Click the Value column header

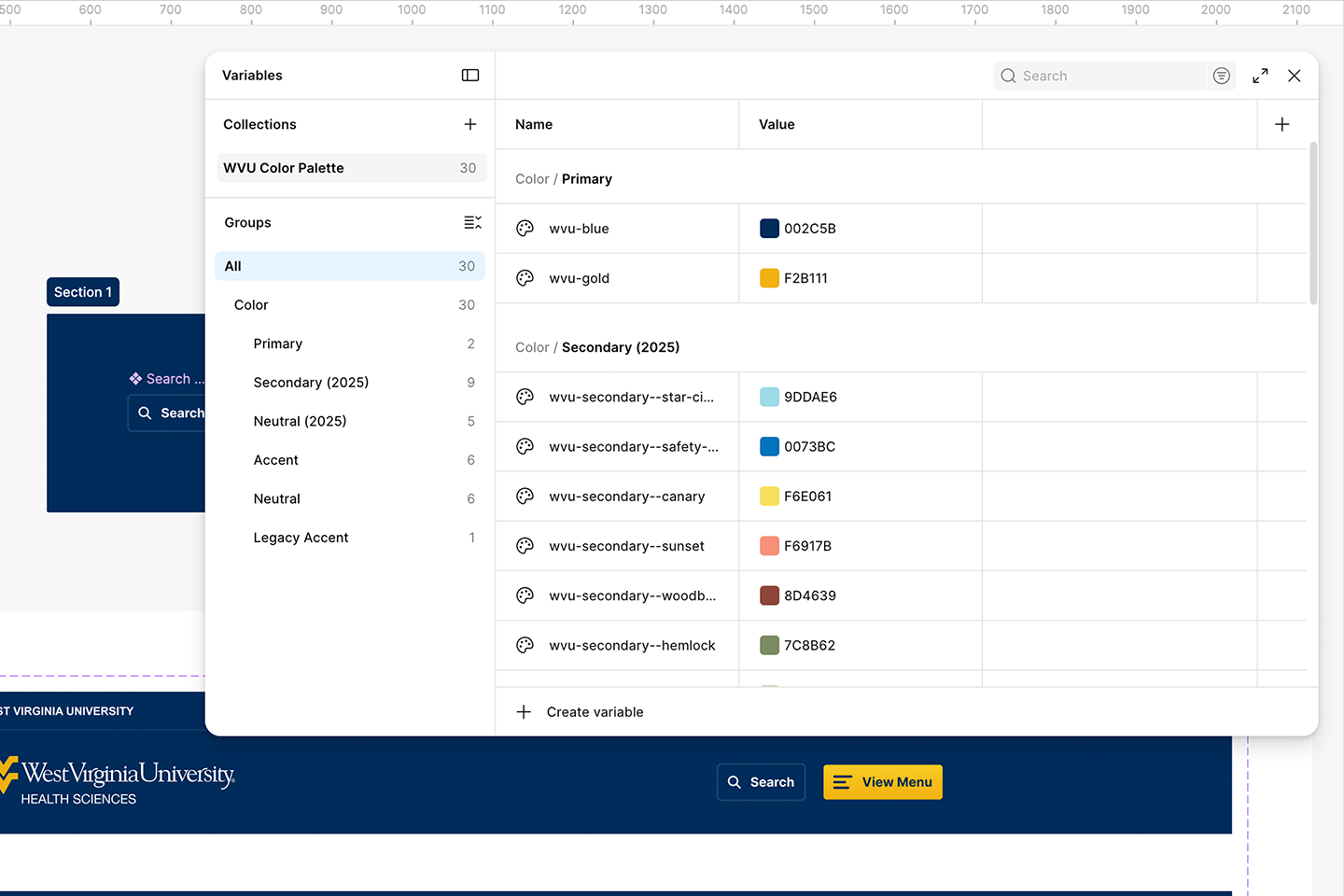tap(777, 124)
